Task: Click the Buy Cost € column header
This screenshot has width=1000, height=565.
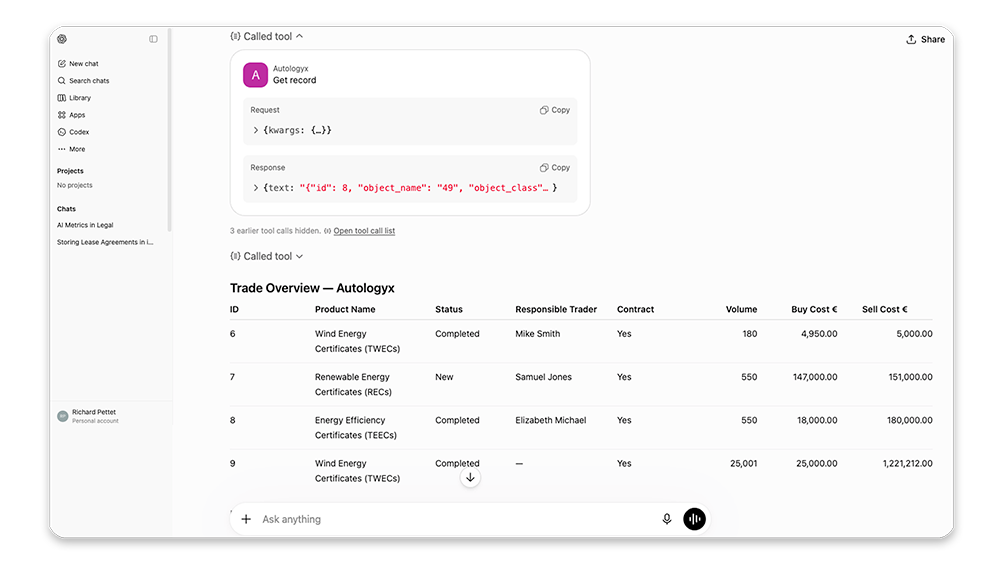Action: (814, 309)
